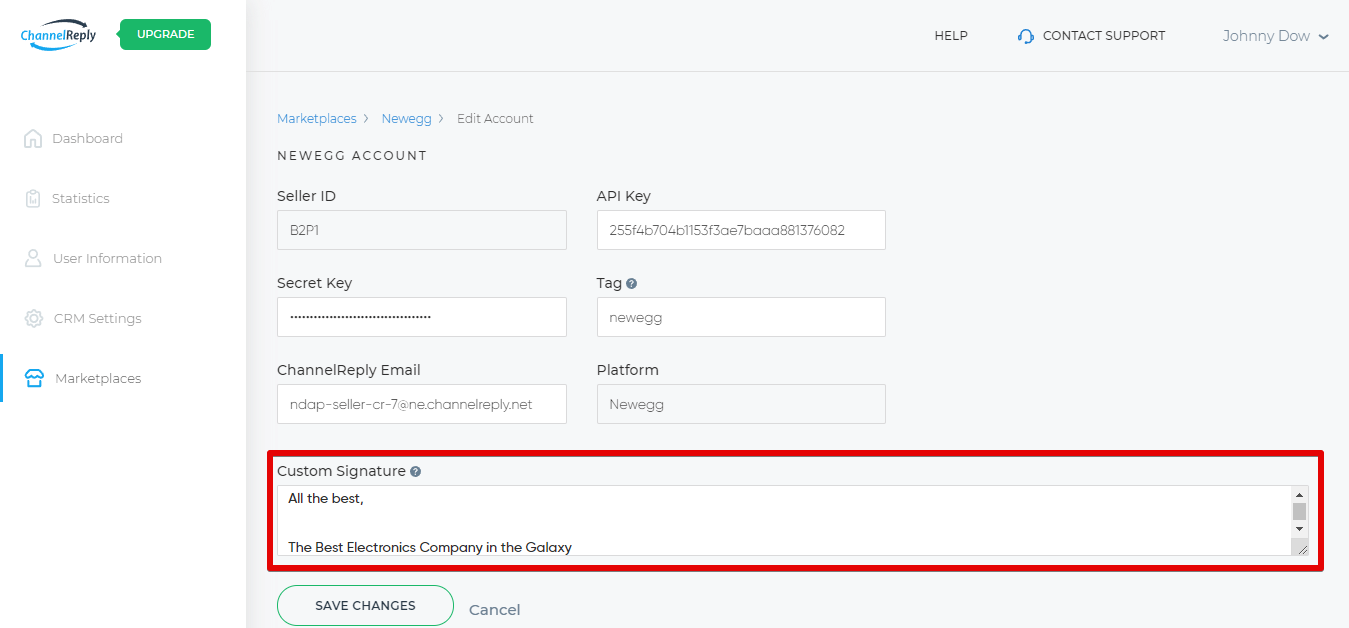
Task: Go to CRM Settings in sidebar
Action: tap(97, 319)
